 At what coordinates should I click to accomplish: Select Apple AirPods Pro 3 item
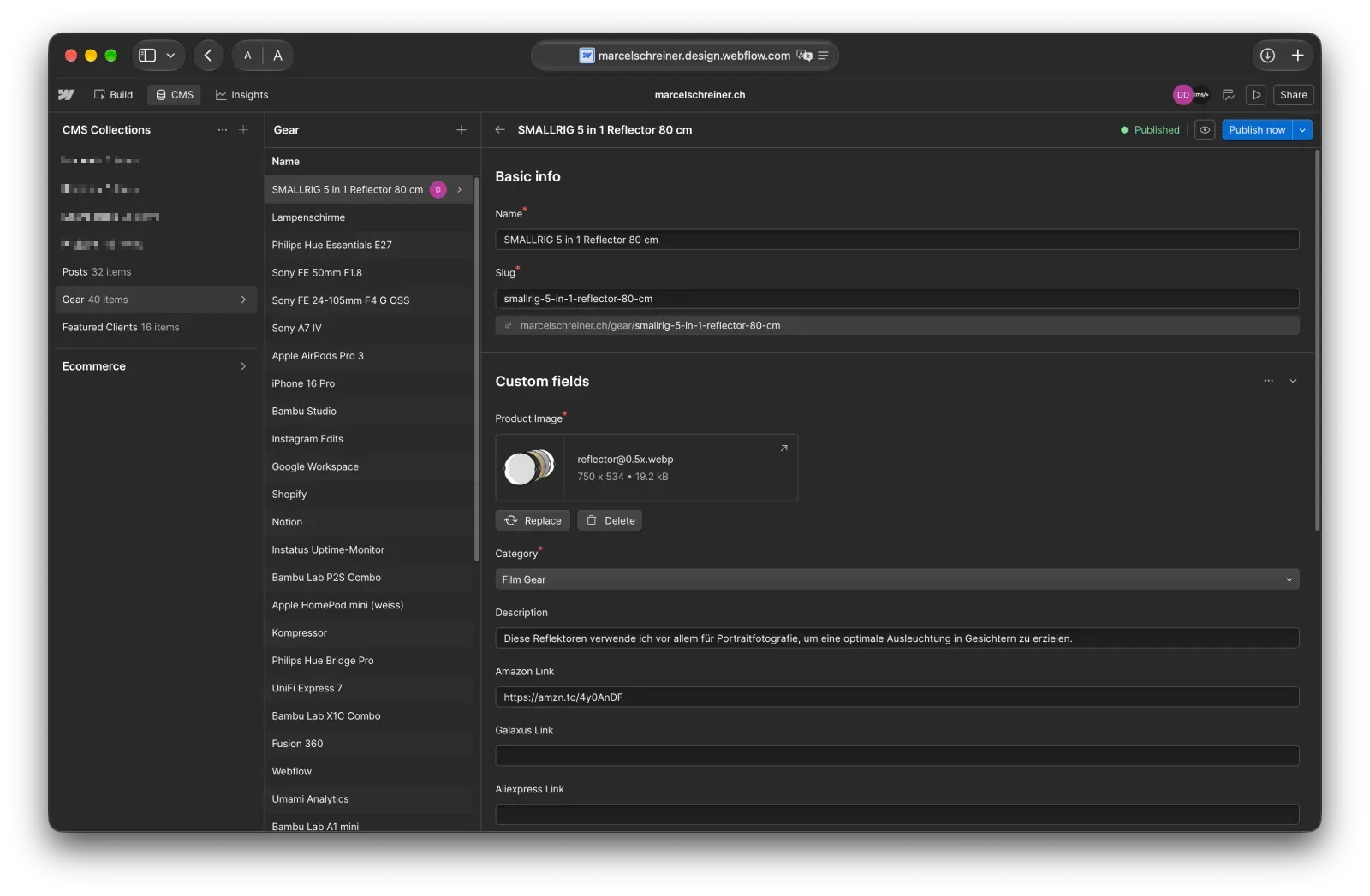click(x=368, y=356)
